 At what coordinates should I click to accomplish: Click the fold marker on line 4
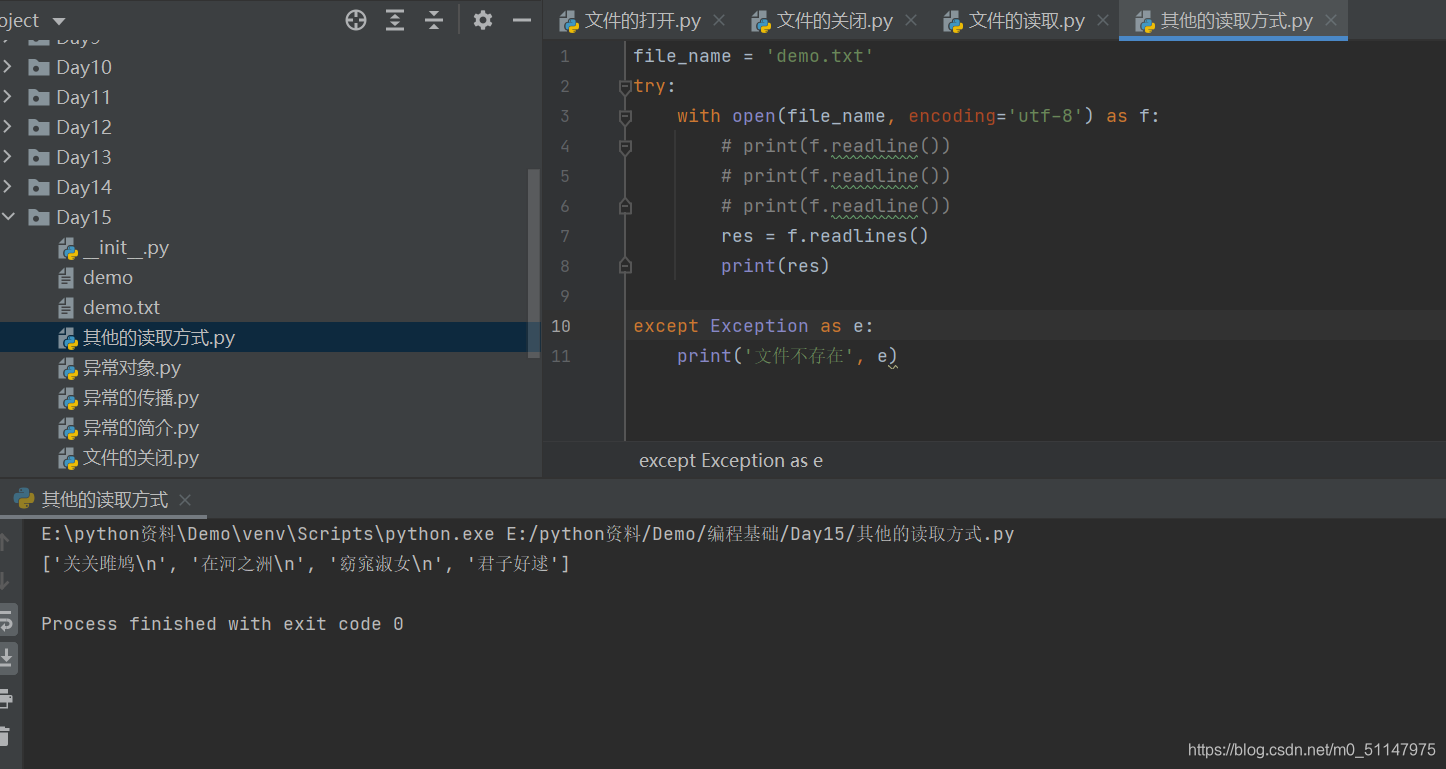coord(625,147)
